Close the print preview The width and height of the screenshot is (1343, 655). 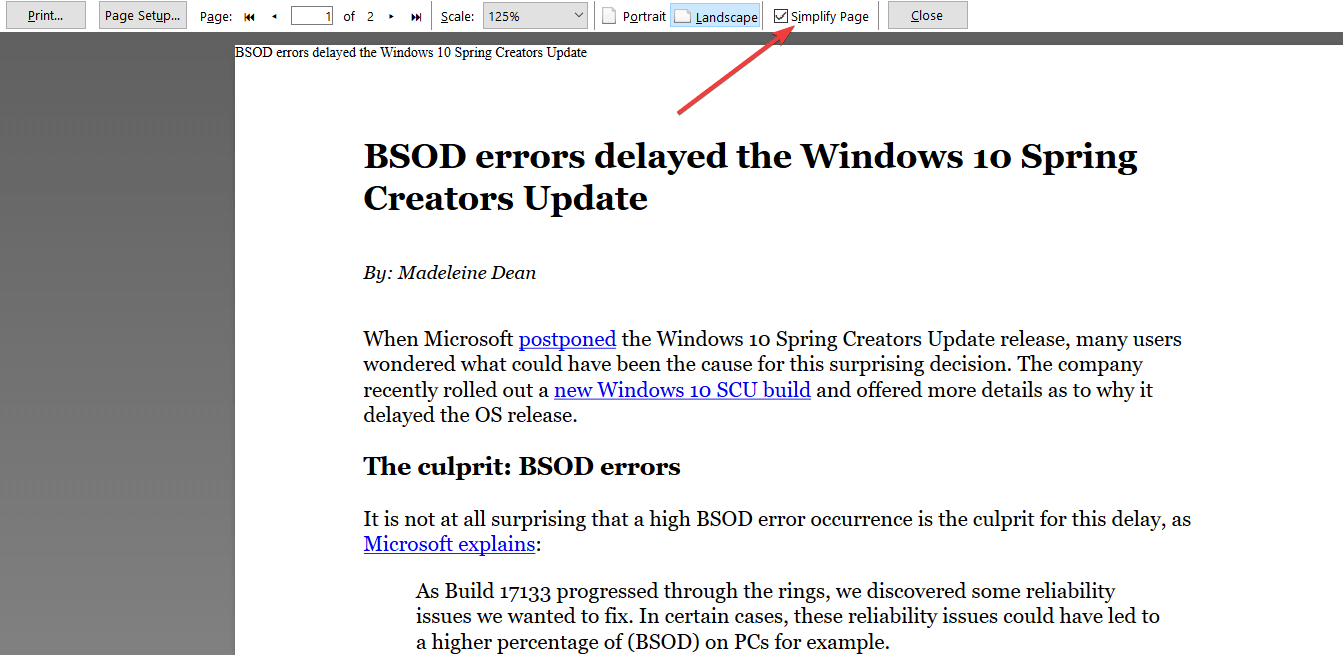click(x=927, y=15)
